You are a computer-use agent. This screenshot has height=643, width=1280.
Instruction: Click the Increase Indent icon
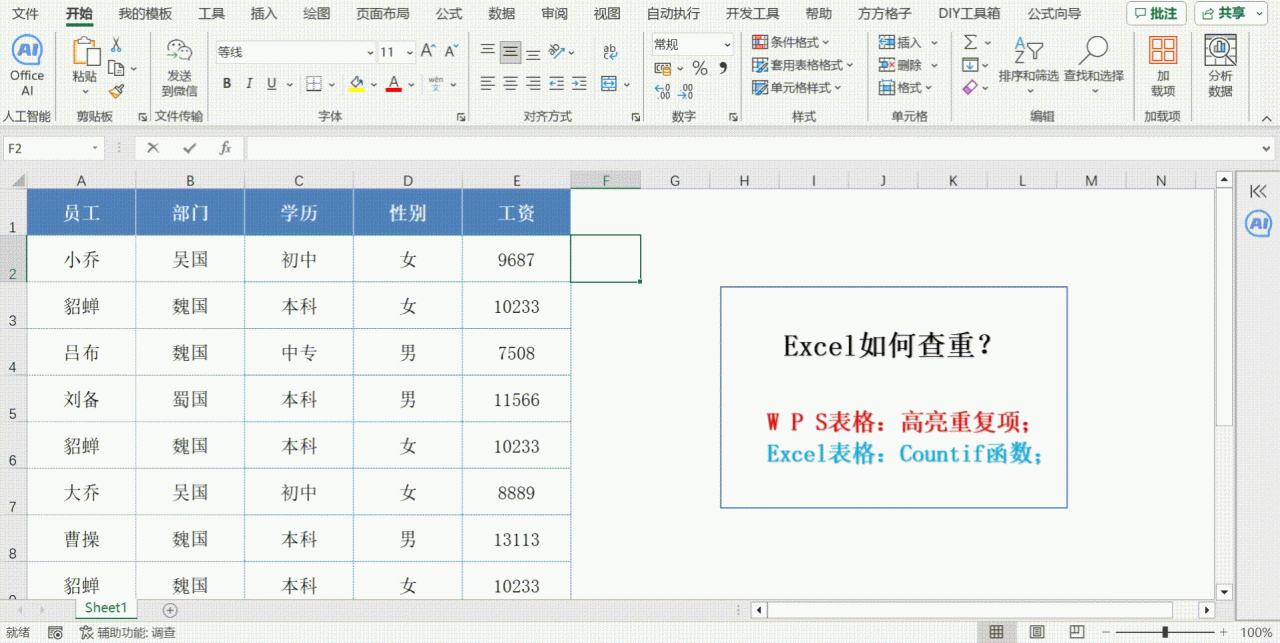pyautogui.click(x=581, y=84)
